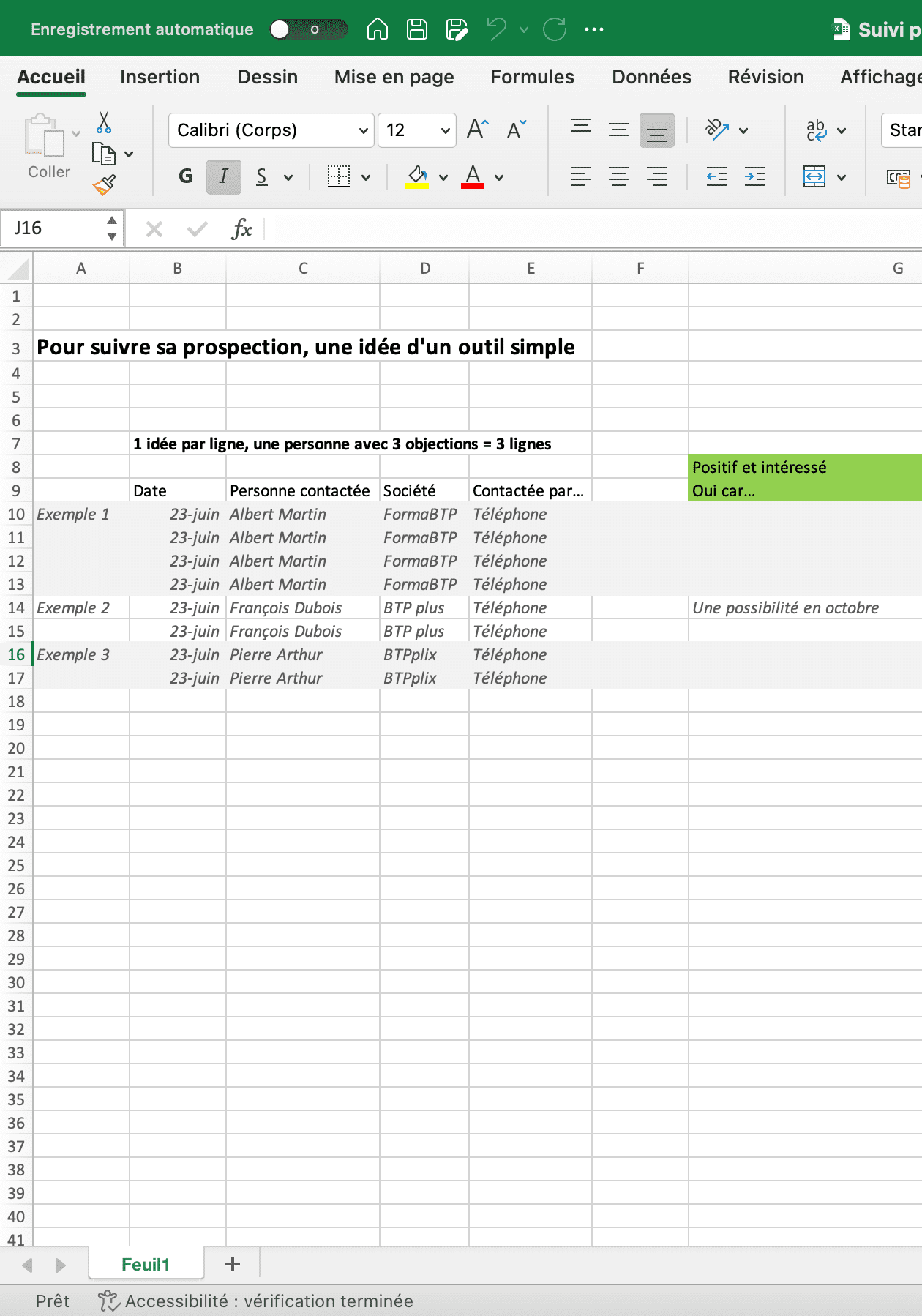Image resolution: width=922 pixels, height=1316 pixels.
Task: Expand the font color dropdown arrow
Action: pyautogui.click(x=499, y=177)
